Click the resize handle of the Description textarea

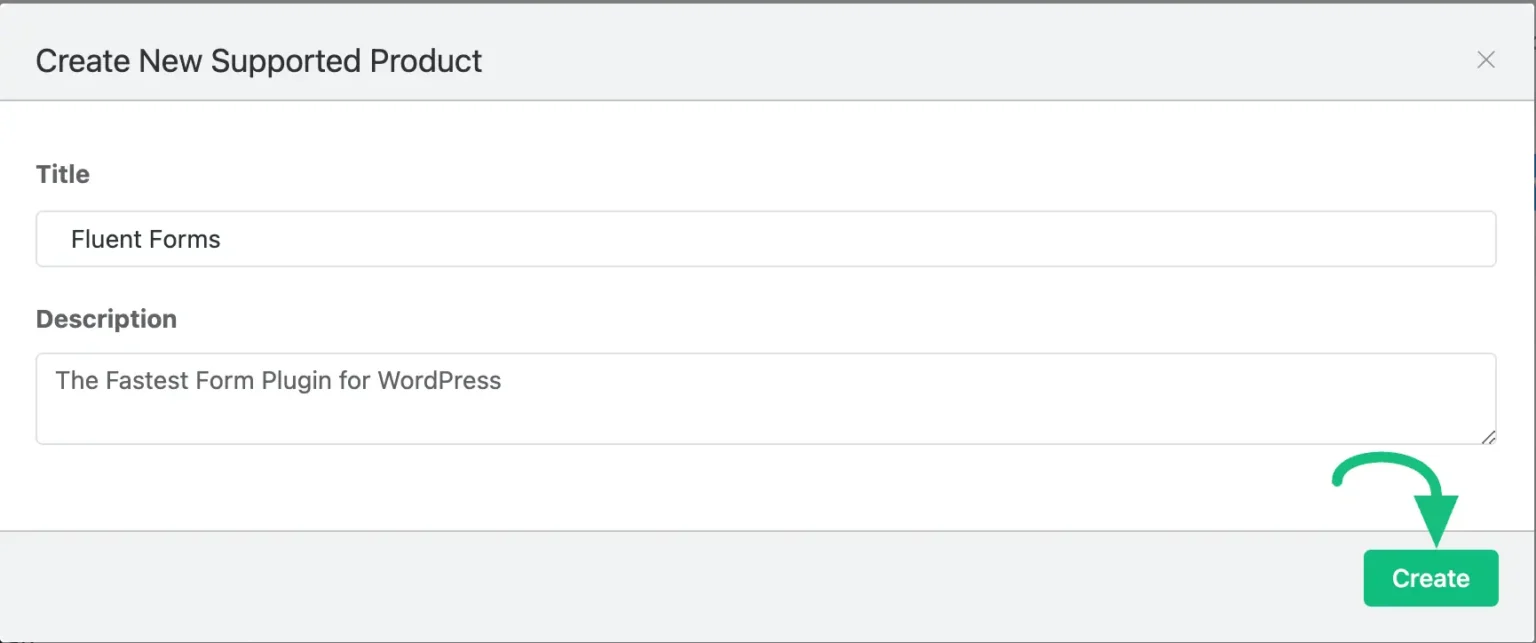[1488, 437]
